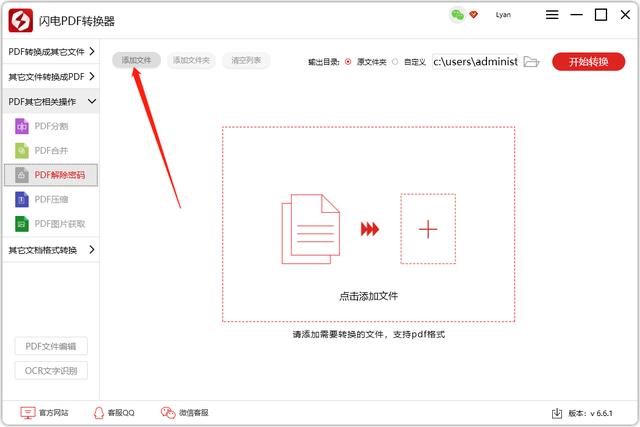Select the PDF合并 icon in sidebar
Screen dimensions: 640x427
tap(22, 151)
